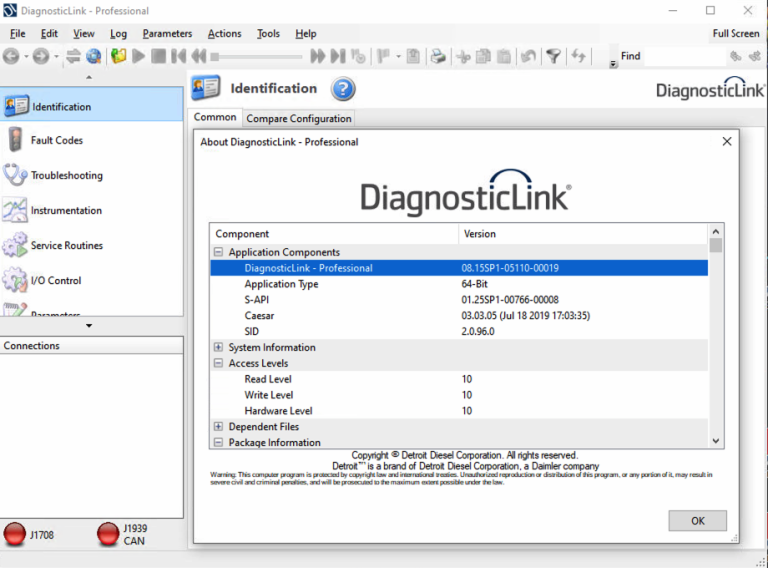This screenshot has width=768, height=568.
Task: Select the DiagnosticLink - Professional version row
Action: click(459, 268)
